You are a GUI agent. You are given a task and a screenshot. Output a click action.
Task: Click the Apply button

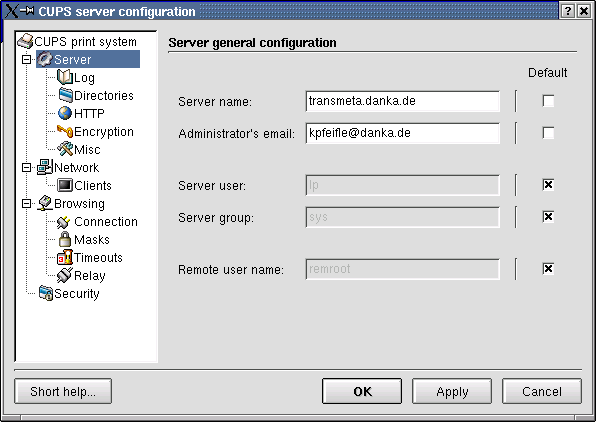point(452,391)
